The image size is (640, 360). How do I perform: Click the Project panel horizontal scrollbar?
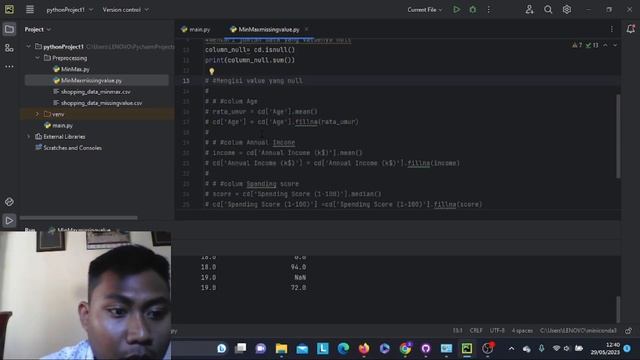pyautogui.click(x=78, y=218)
